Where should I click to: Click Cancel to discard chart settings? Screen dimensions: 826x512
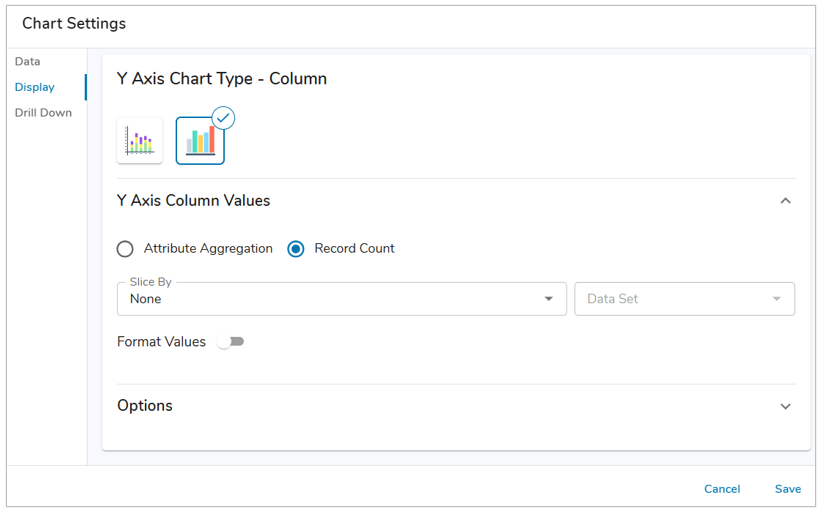pos(721,489)
